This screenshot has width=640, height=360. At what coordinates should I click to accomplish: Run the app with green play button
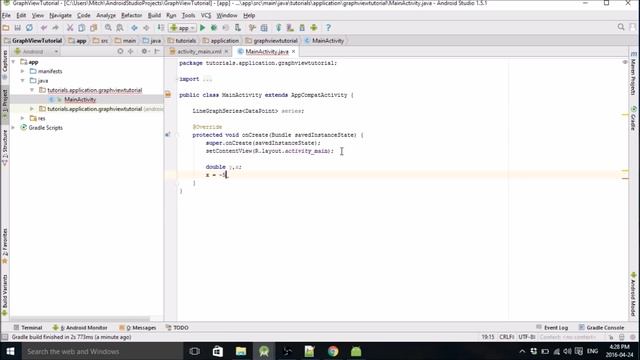click(202, 28)
